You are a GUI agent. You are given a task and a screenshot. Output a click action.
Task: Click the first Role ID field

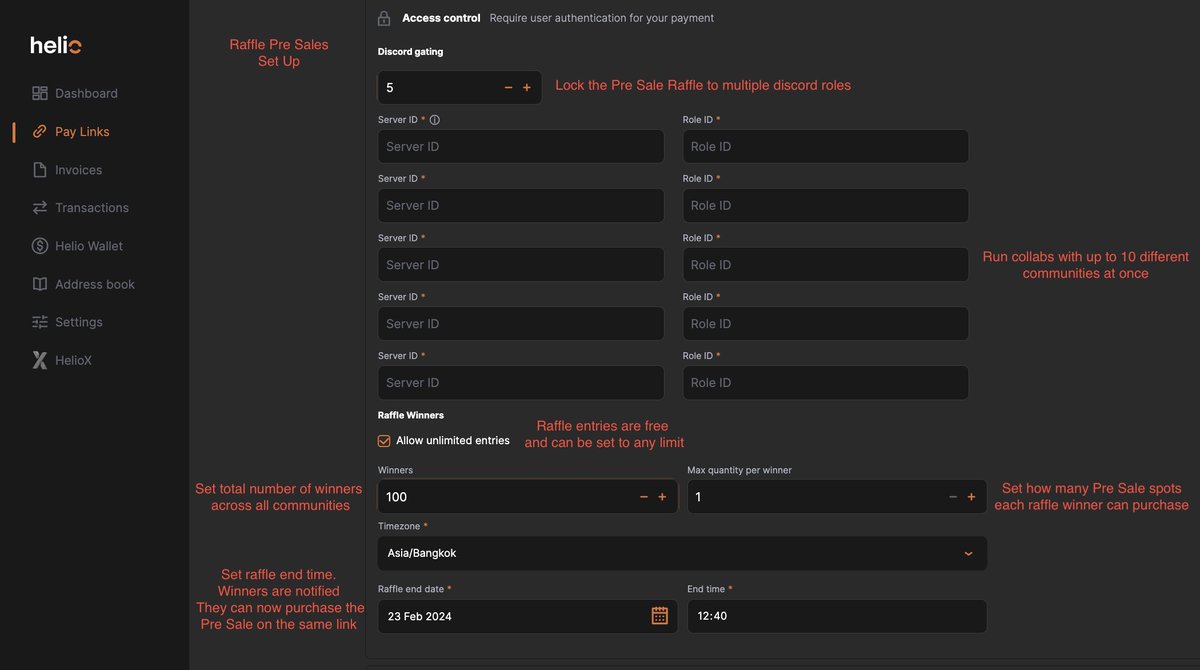(825, 146)
